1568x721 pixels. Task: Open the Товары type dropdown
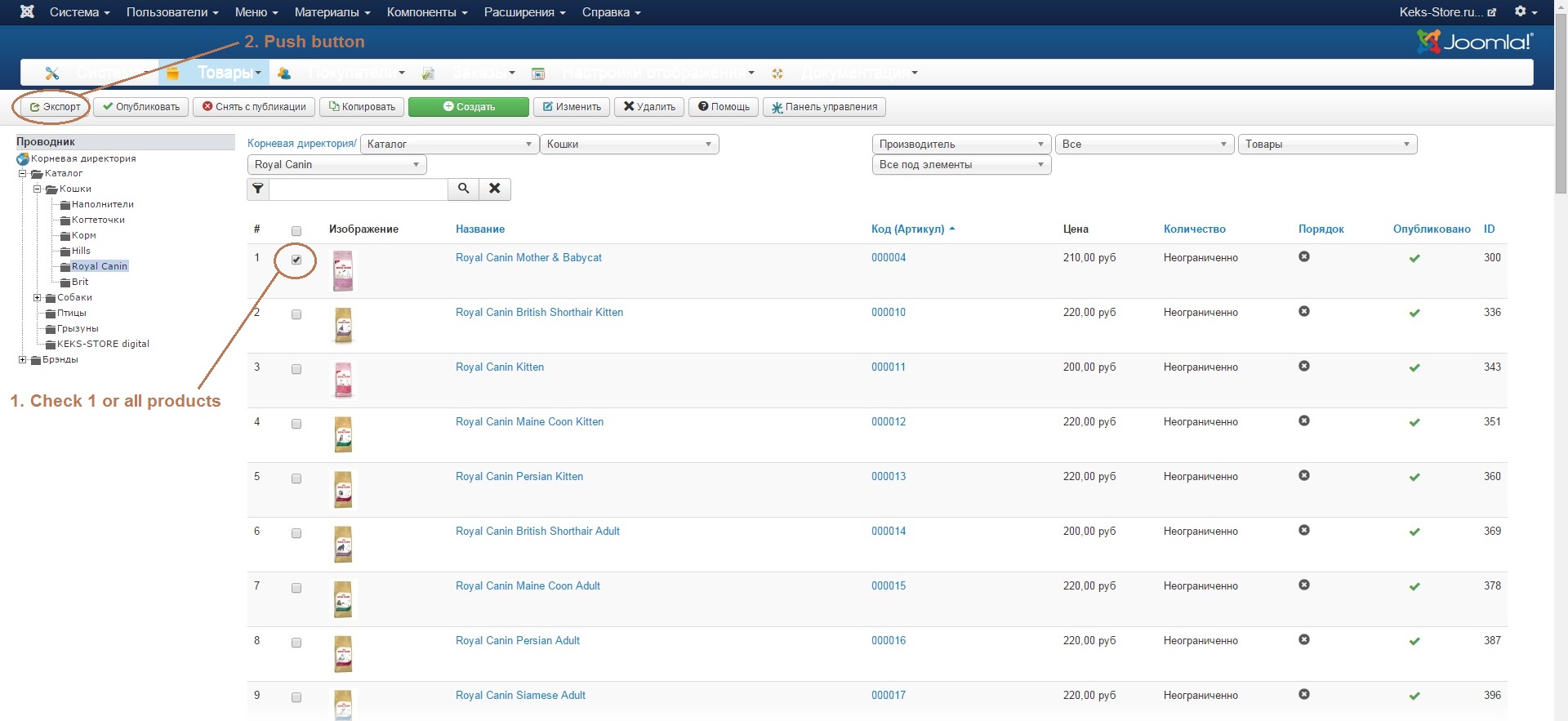coord(1328,145)
